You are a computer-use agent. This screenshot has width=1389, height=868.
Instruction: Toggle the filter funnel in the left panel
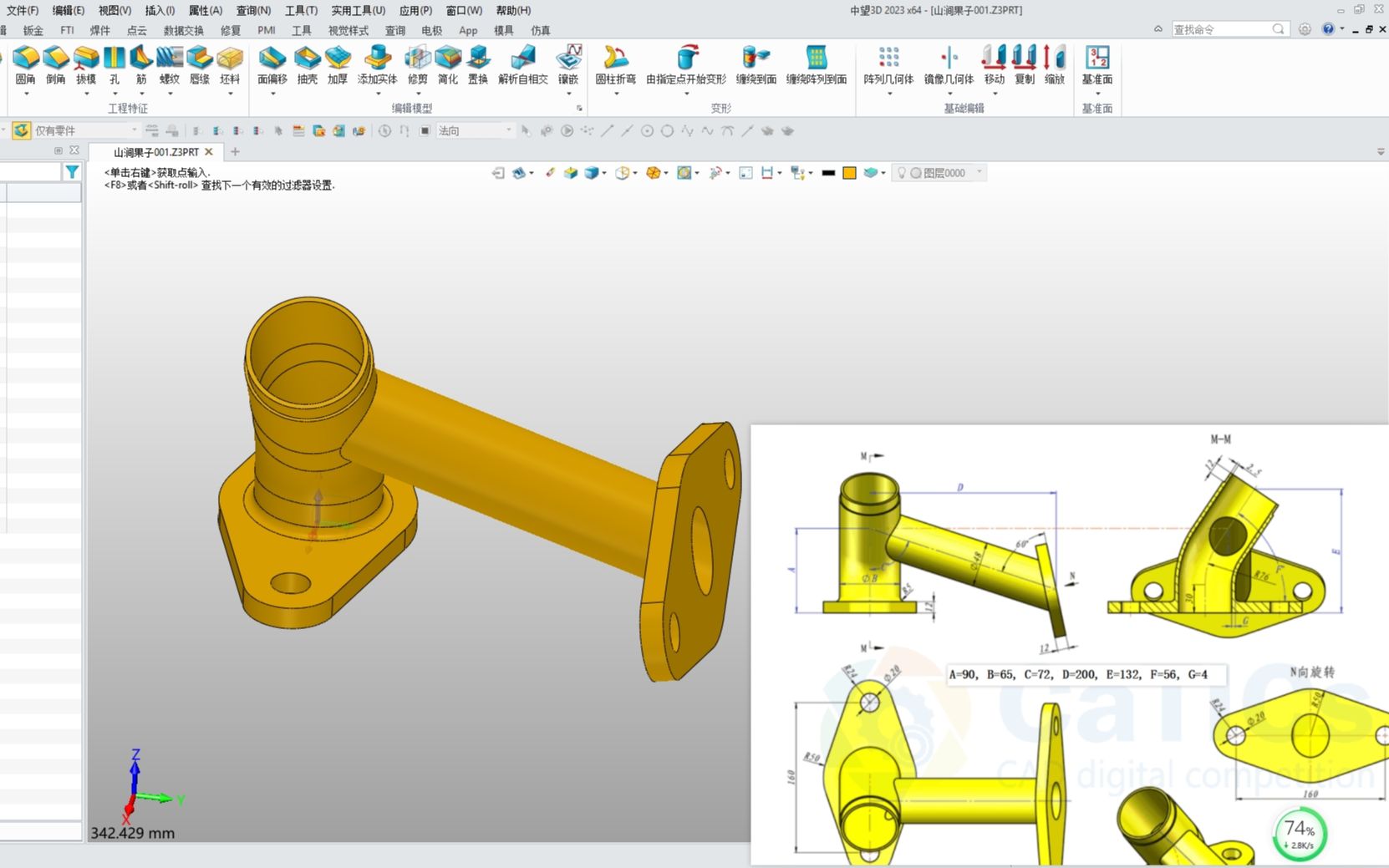[72, 171]
